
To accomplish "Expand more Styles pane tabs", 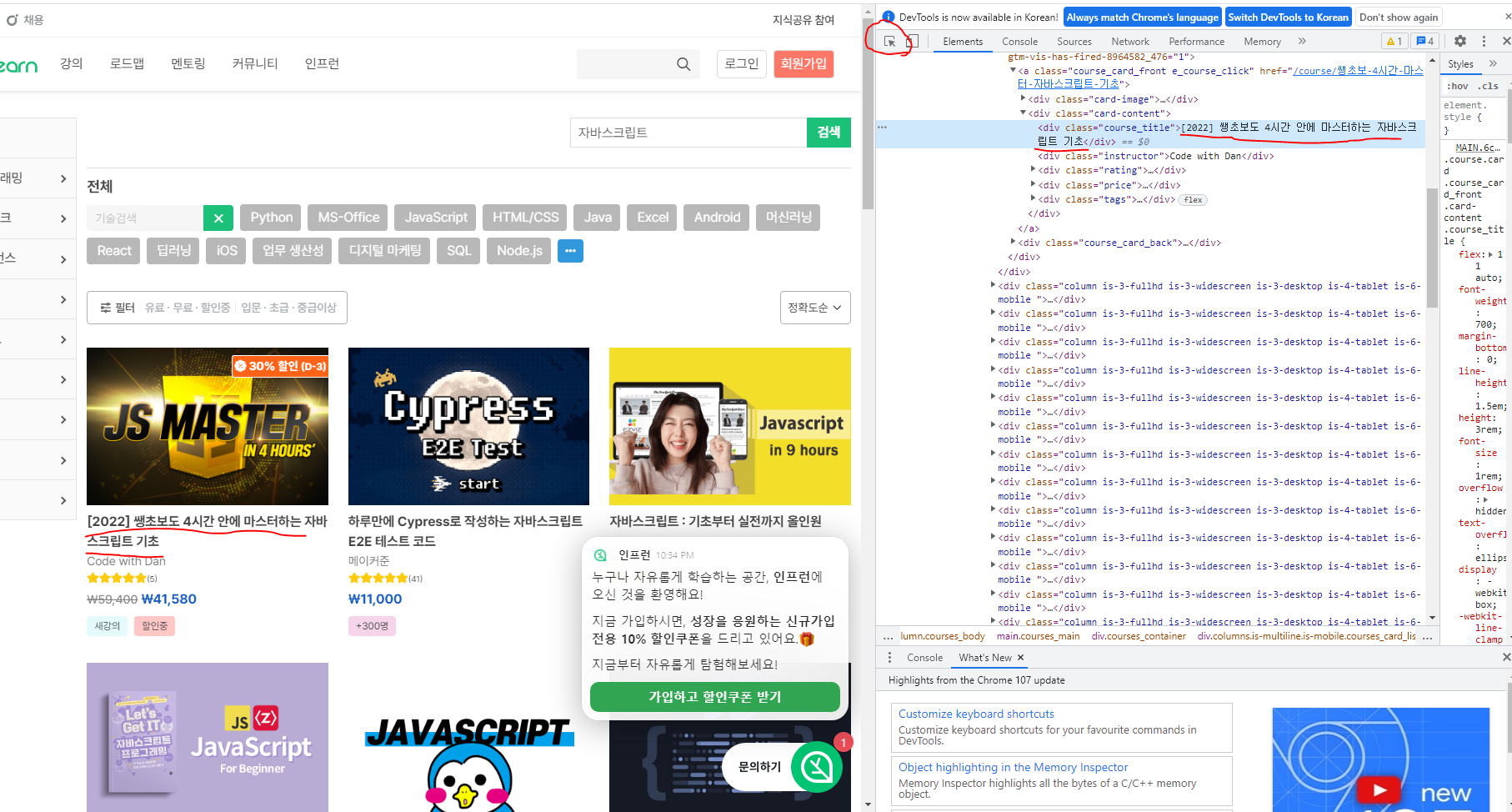I will pyautogui.click(x=1493, y=64).
